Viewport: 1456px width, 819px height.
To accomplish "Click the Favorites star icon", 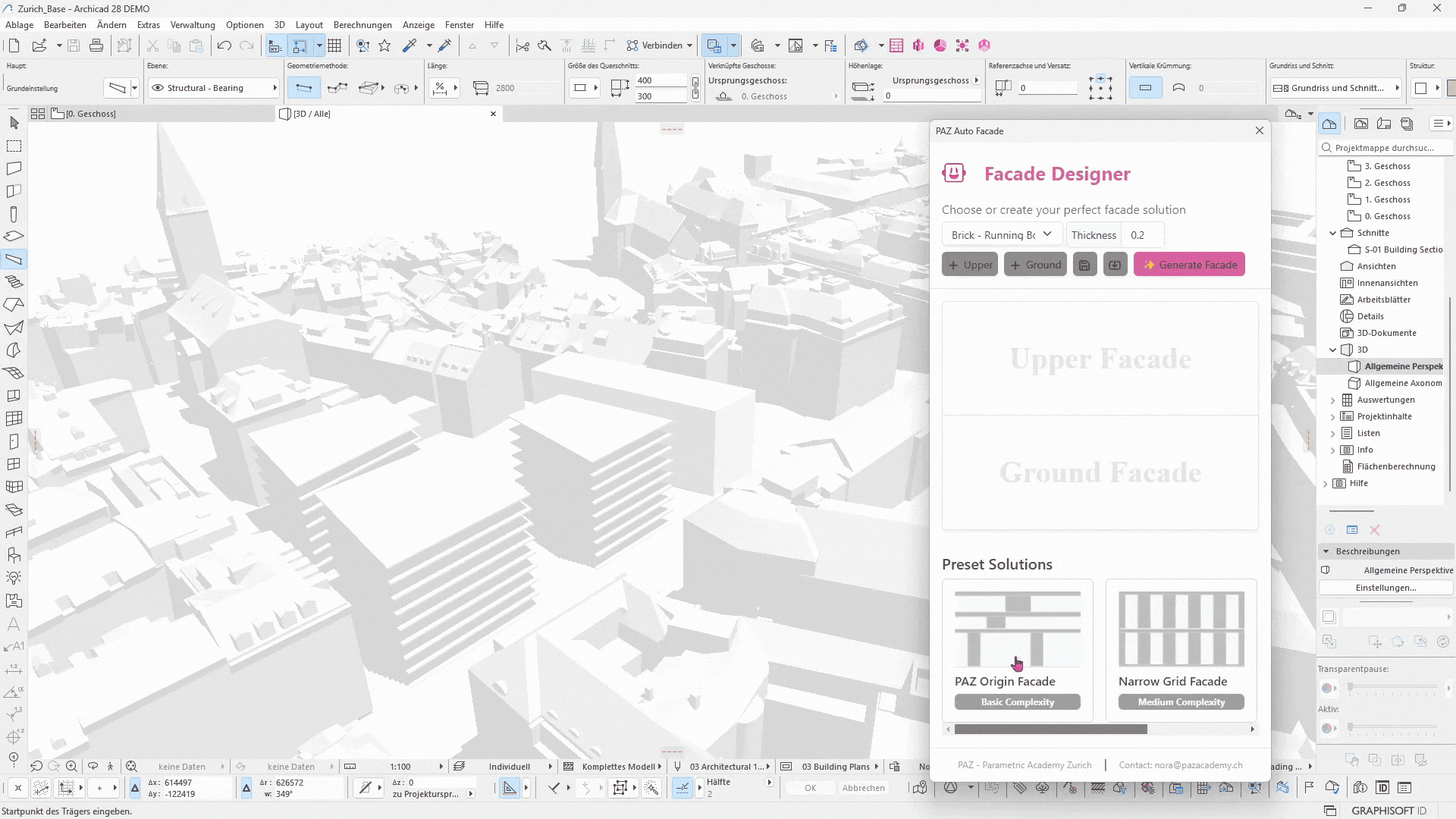I will click(384, 45).
